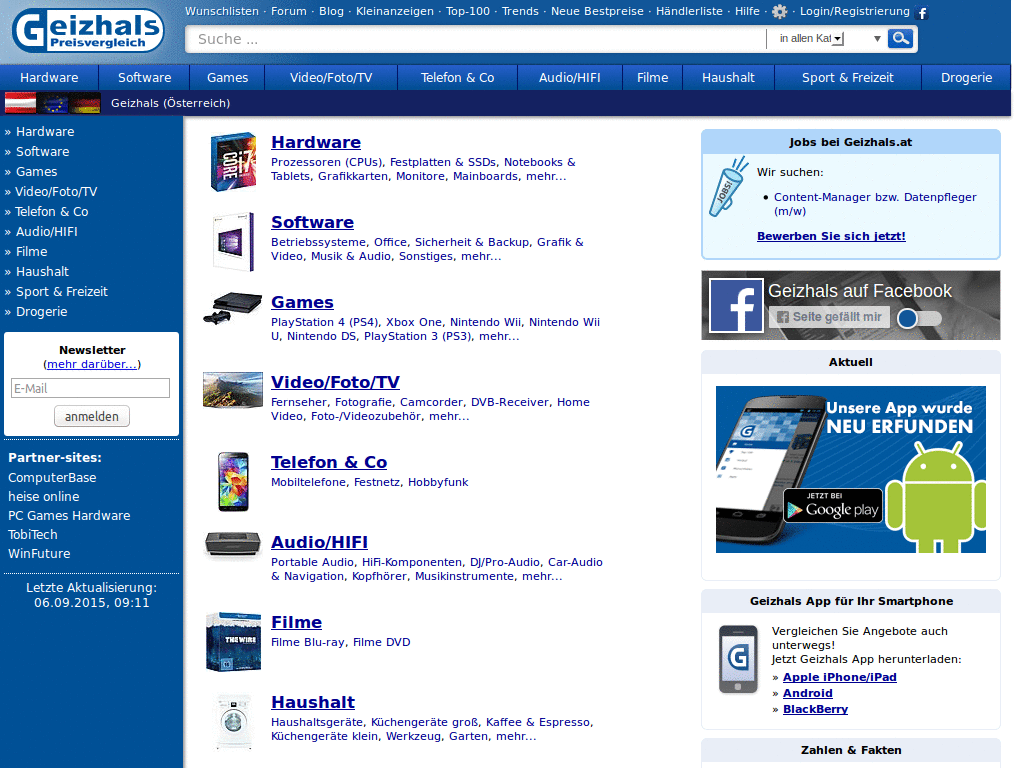The height and width of the screenshot is (768, 1024).
Task: Click the washing machine image for Haushalt
Action: [234, 722]
